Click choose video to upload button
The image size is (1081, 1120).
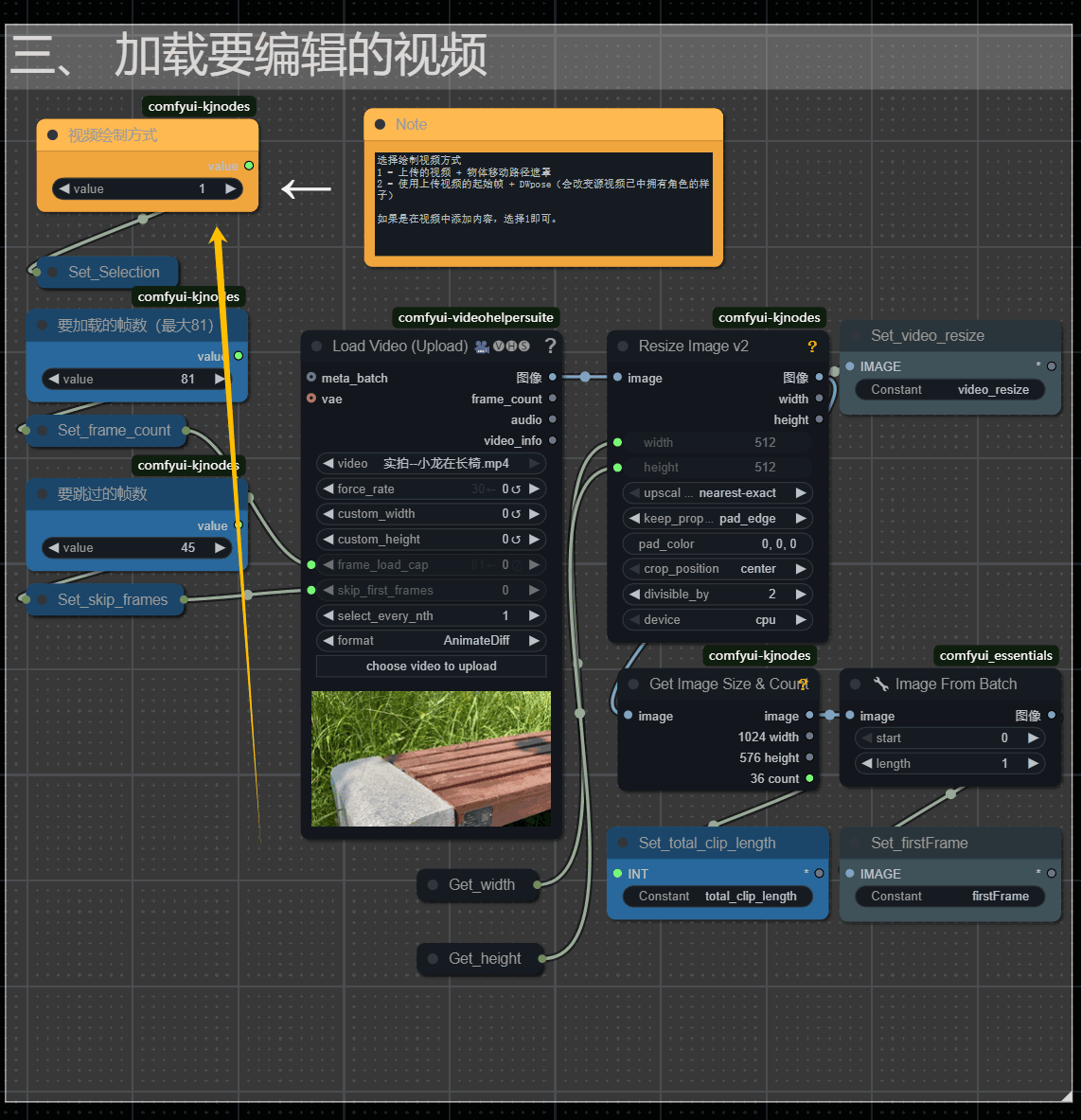431,667
